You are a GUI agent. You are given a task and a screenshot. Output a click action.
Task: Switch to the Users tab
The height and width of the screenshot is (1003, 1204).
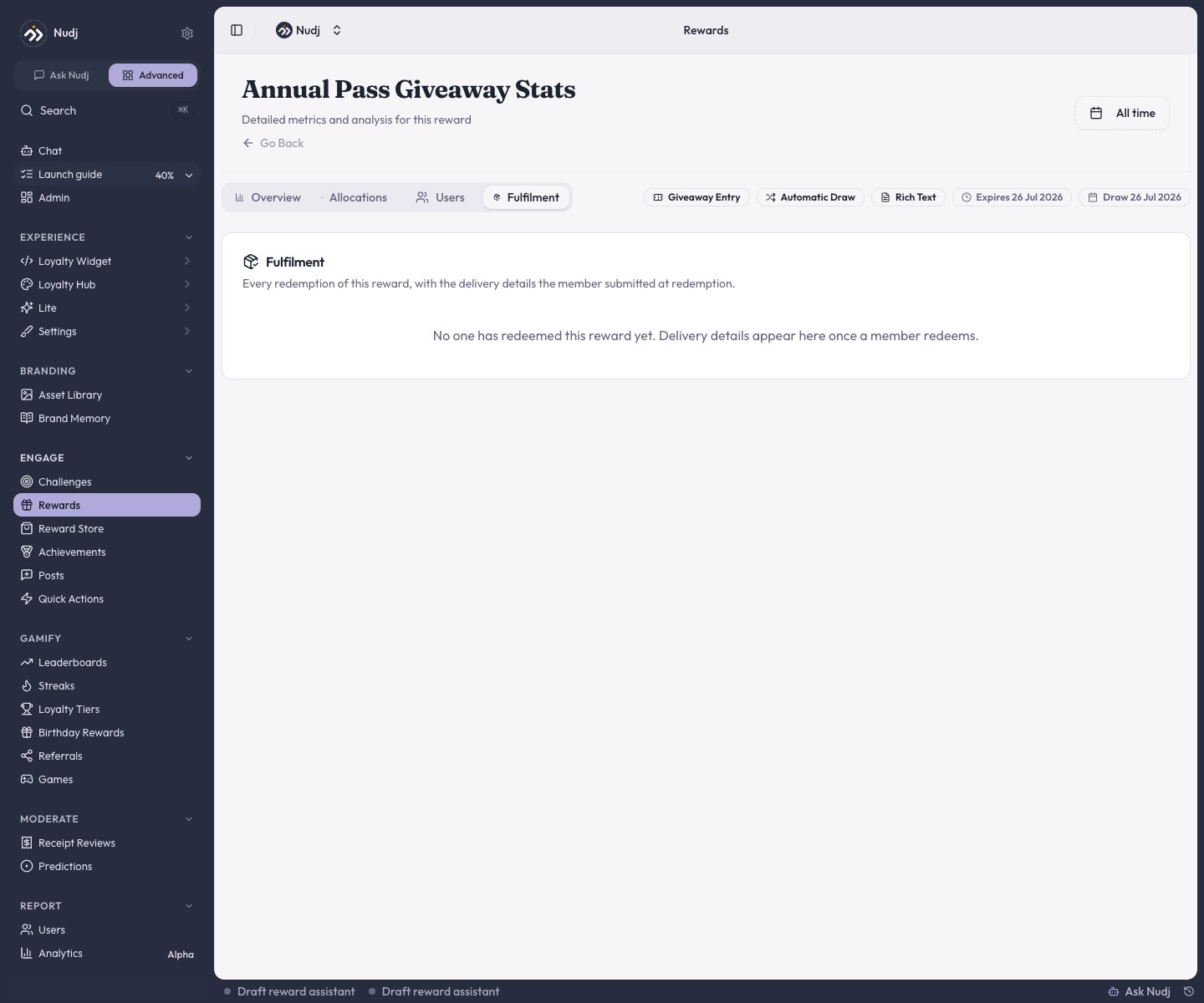(x=441, y=197)
